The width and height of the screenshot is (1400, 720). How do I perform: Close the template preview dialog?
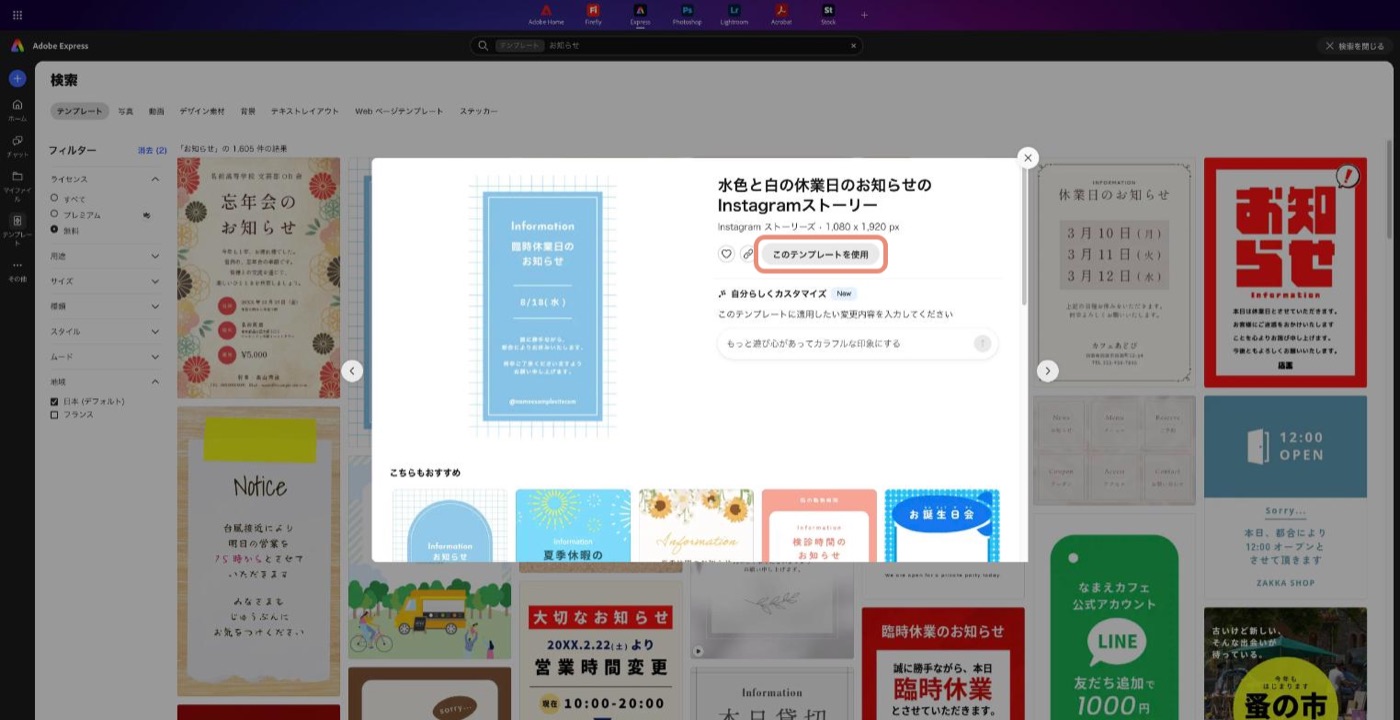tap(1028, 158)
